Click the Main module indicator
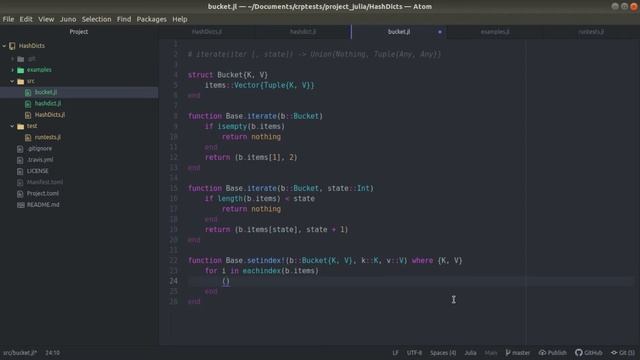The image size is (640, 360). [x=491, y=353]
